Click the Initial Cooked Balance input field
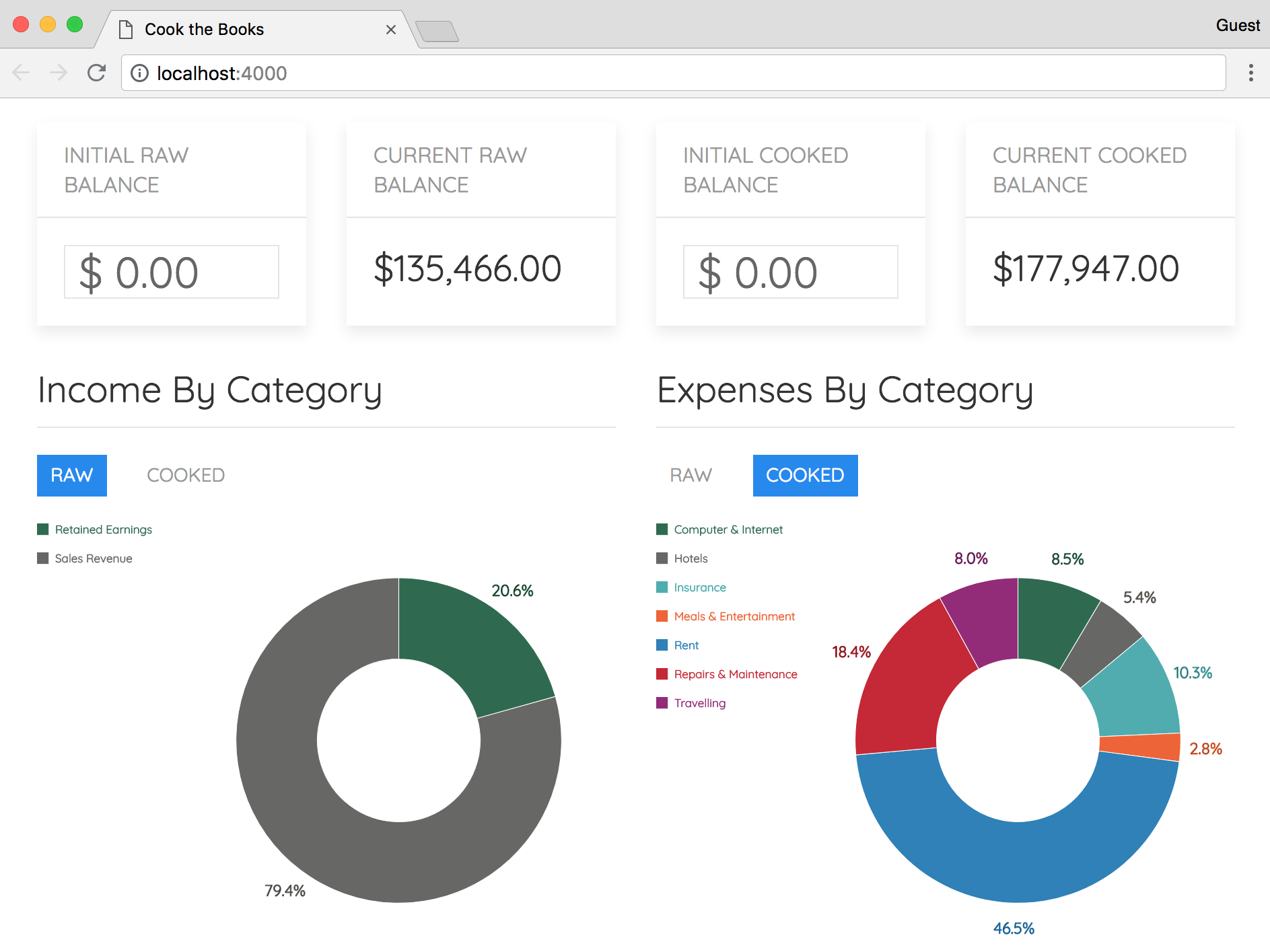Viewport: 1270px width, 952px height. pyautogui.click(x=791, y=272)
